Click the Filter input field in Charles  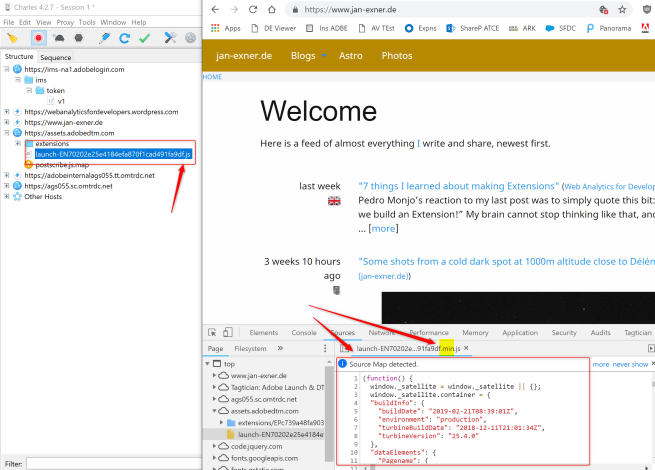click(110, 463)
